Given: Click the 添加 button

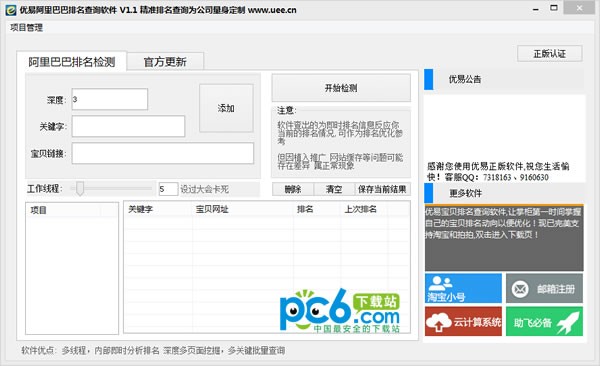Looking at the screenshot, I should (x=226, y=108).
